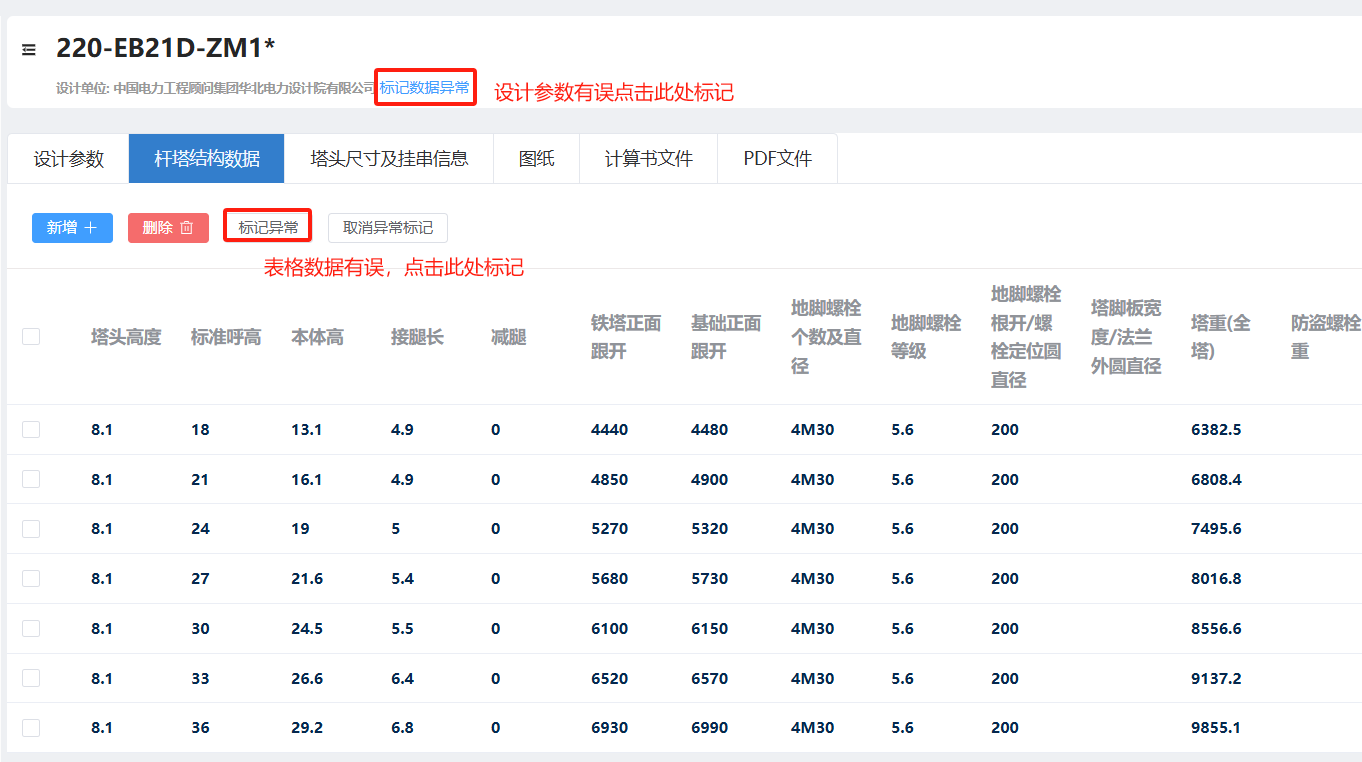1362x762 pixels.
Task: Check the row with 标准呼高 36
Action: coord(31,728)
